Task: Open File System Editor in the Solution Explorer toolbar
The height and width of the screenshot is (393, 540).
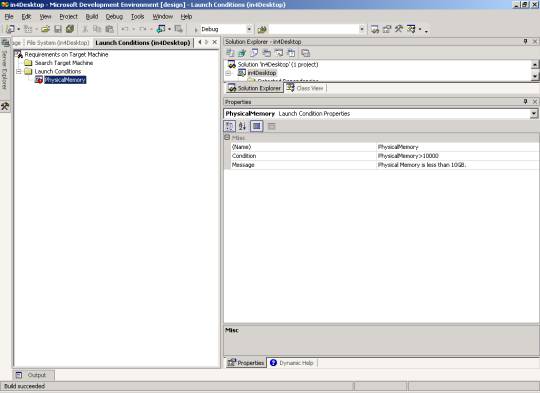Action: tap(230, 53)
